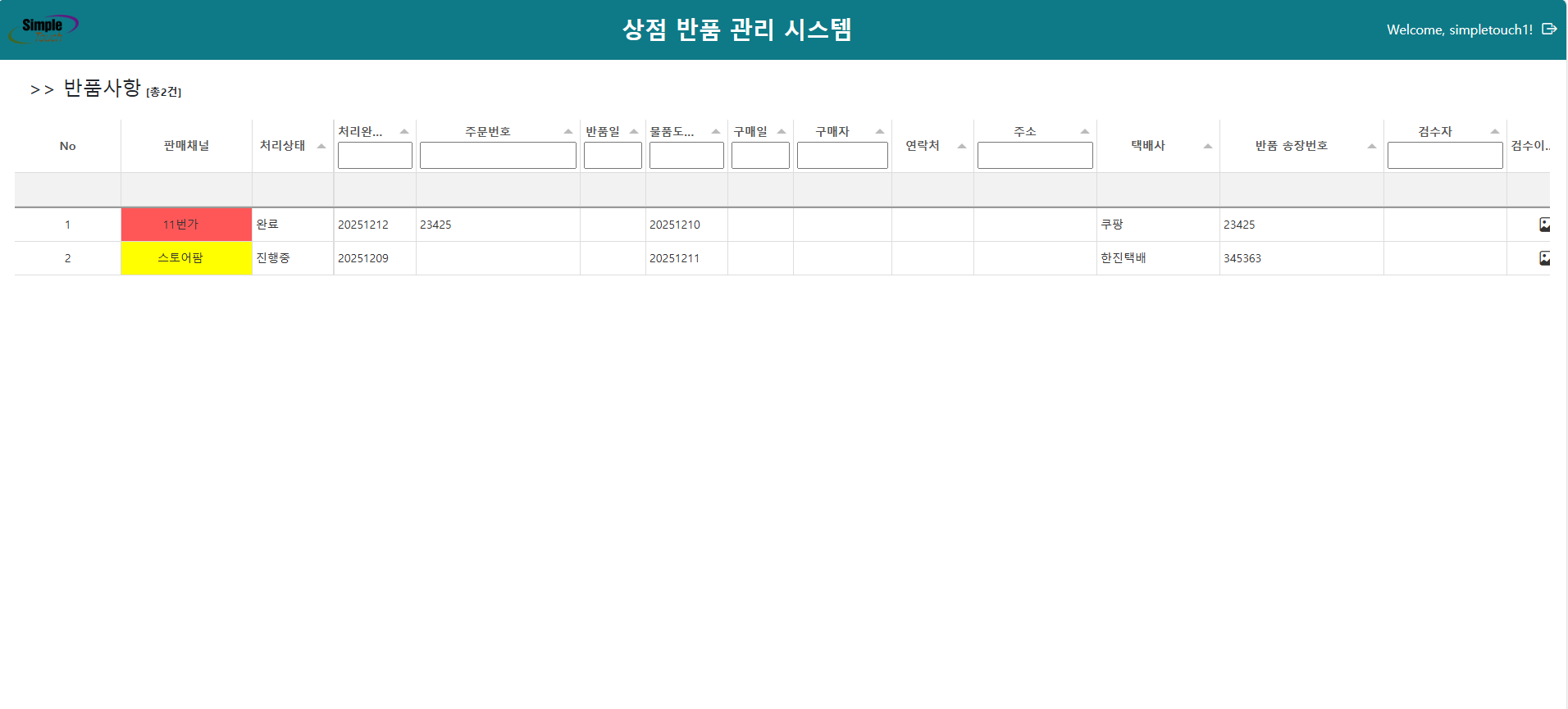
Task: Click the 주소 filter input field
Action: point(1035,156)
